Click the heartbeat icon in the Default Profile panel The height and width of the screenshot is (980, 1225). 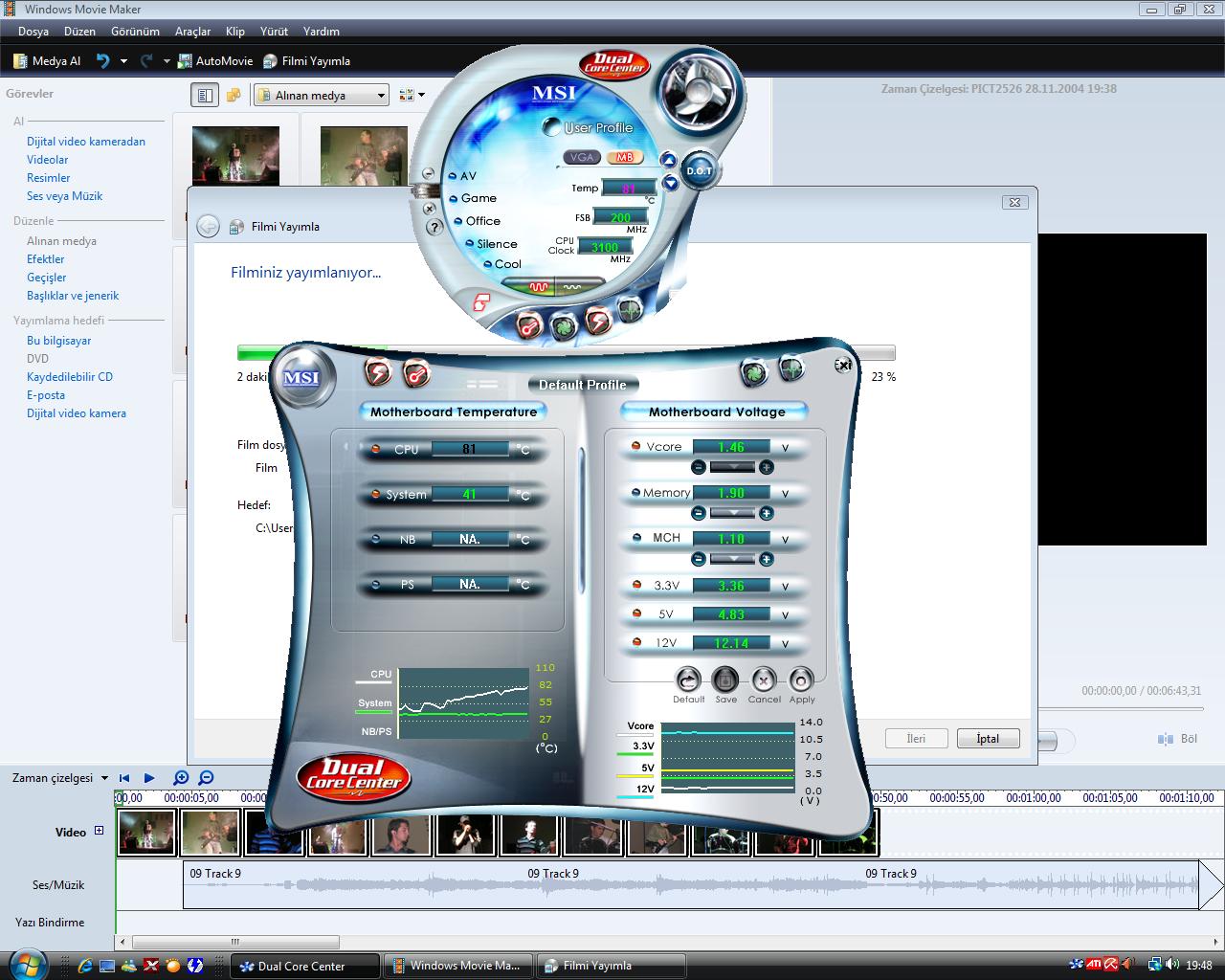click(791, 367)
